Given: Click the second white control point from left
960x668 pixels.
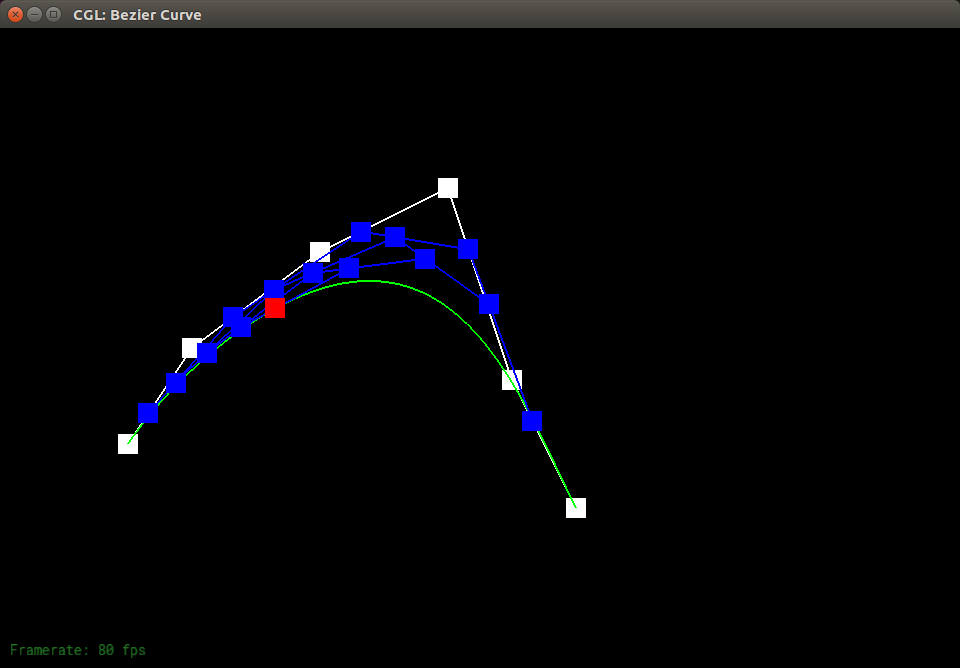Looking at the screenshot, I should (x=190, y=347).
